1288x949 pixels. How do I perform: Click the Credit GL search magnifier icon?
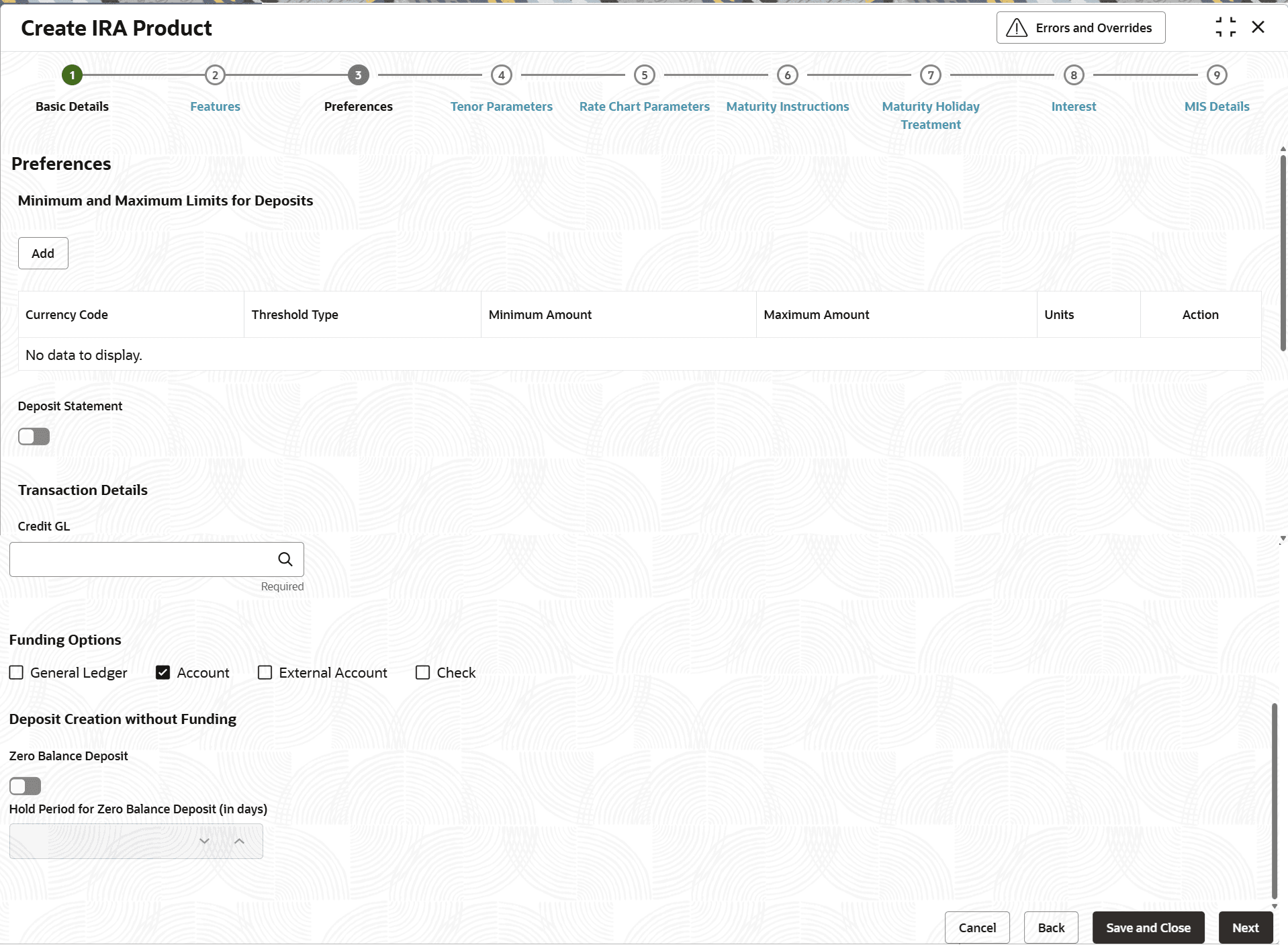285,559
